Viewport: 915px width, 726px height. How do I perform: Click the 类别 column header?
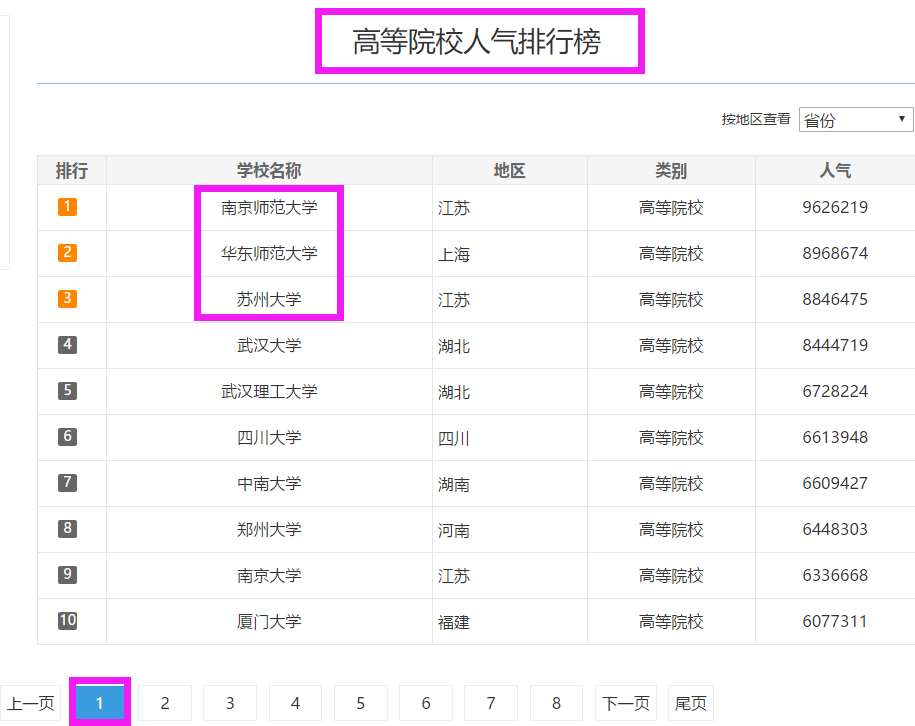[x=671, y=170]
